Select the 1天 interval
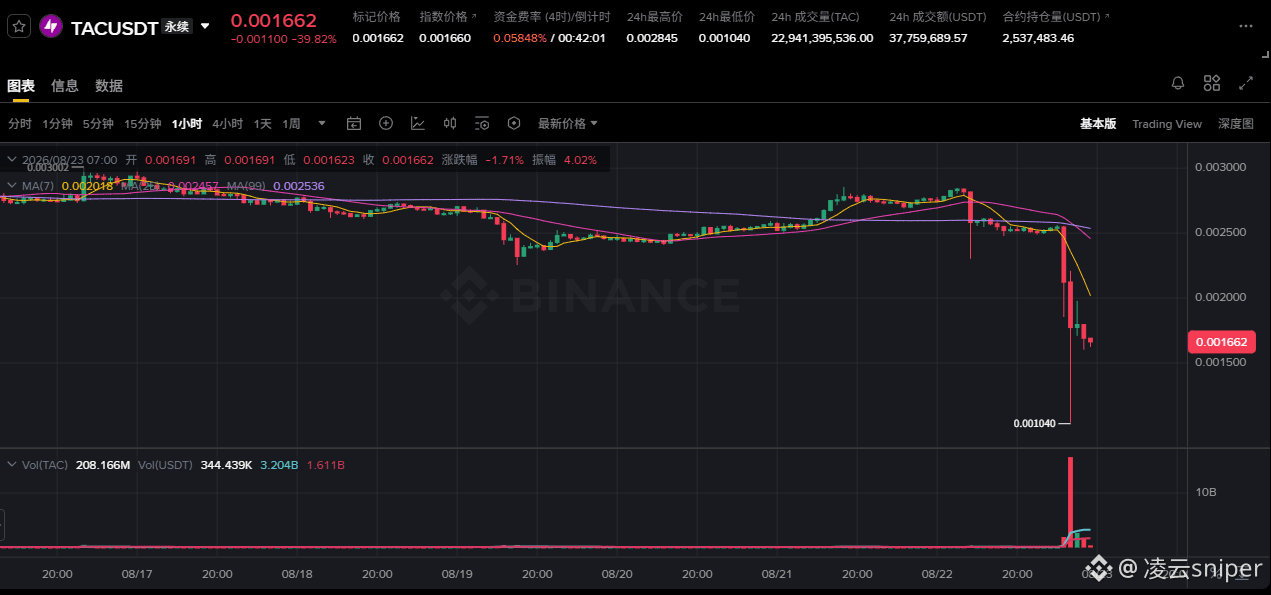 pyautogui.click(x=262, y=124)
